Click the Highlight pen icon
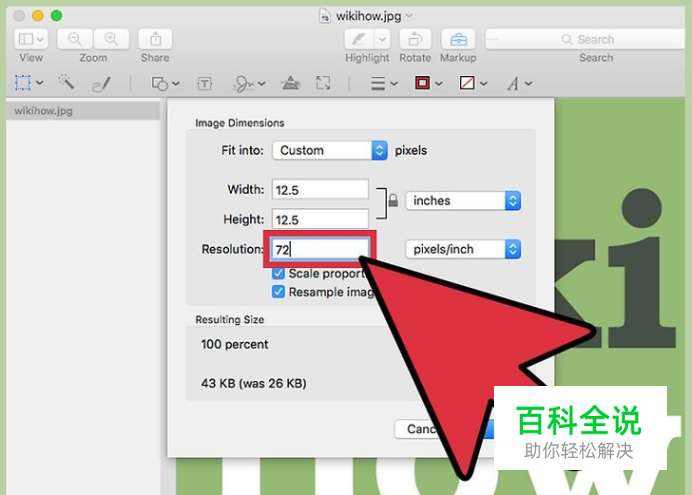This screenshot has height=495, width=692. click(359, 39)
